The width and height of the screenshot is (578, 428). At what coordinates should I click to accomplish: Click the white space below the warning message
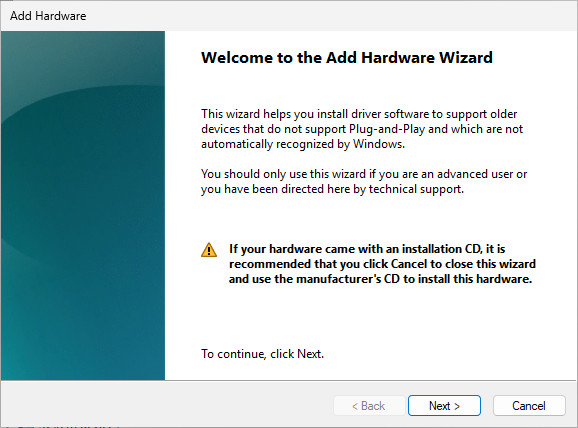point(369,317)
